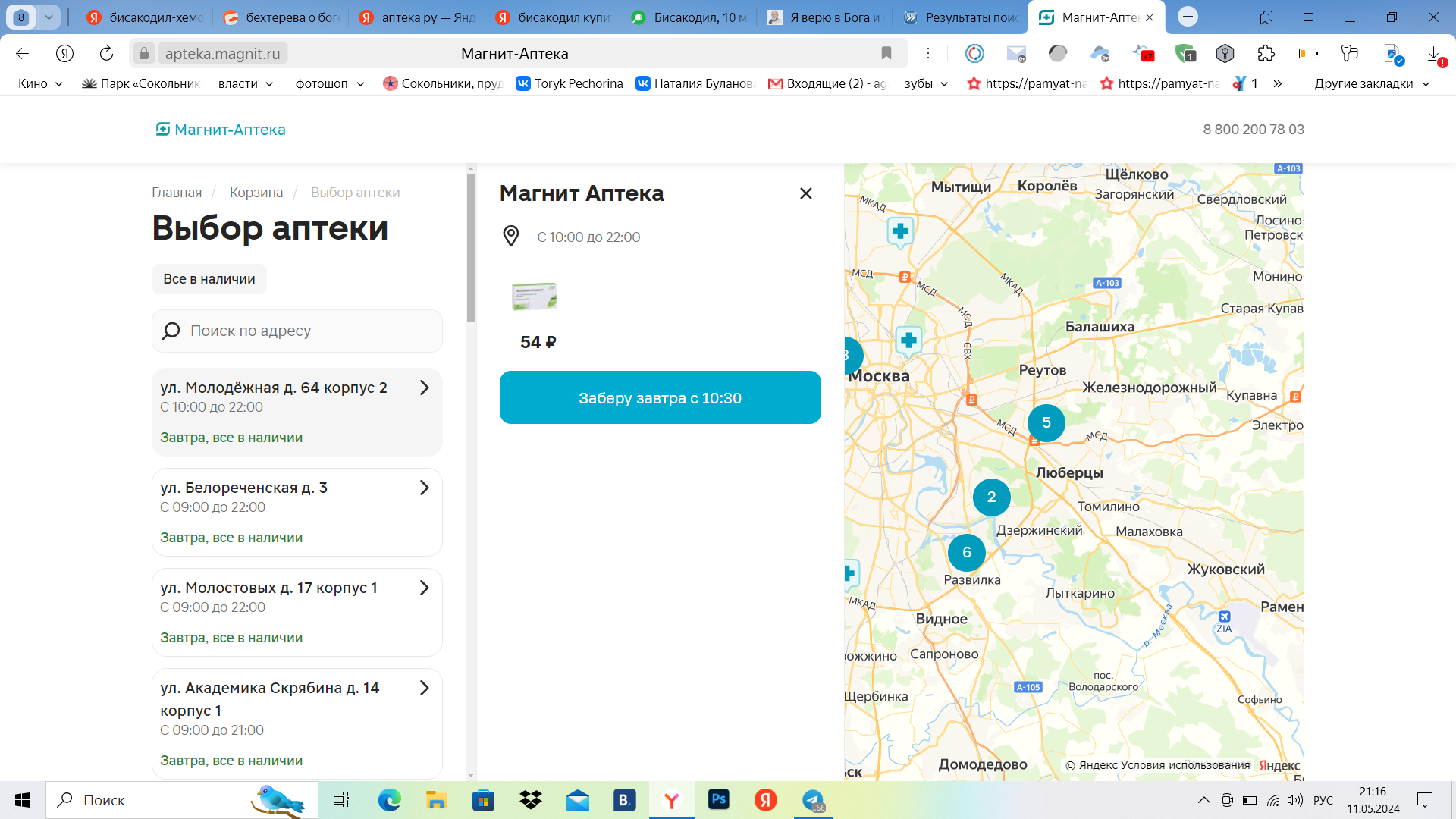Open the Dropbox taskbar icon
The image size is (1456, 819).
531,800
